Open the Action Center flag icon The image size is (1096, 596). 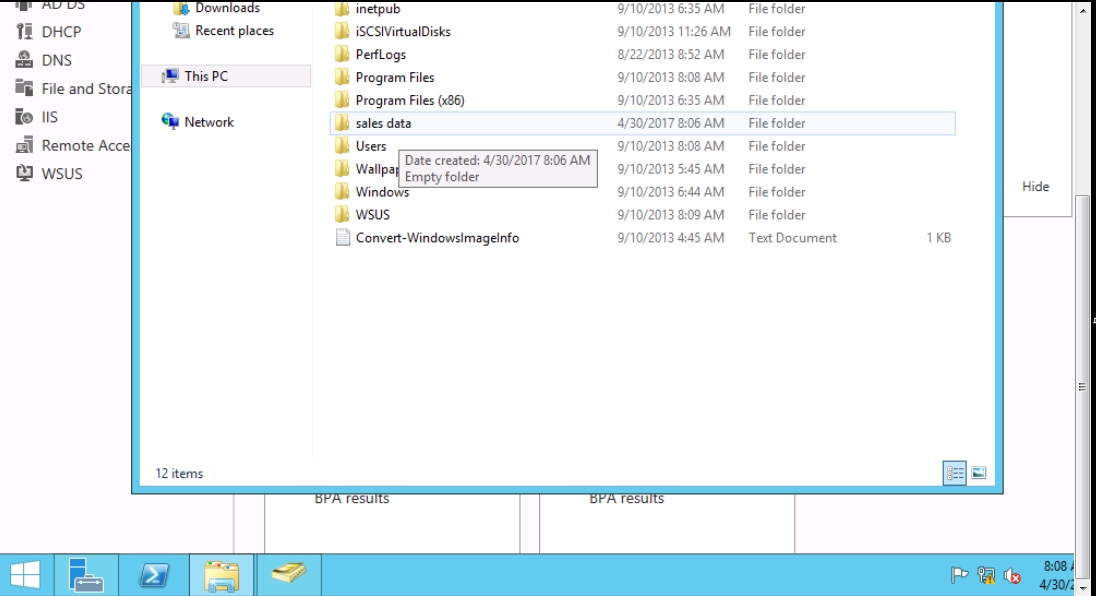(x=959, y=576)
